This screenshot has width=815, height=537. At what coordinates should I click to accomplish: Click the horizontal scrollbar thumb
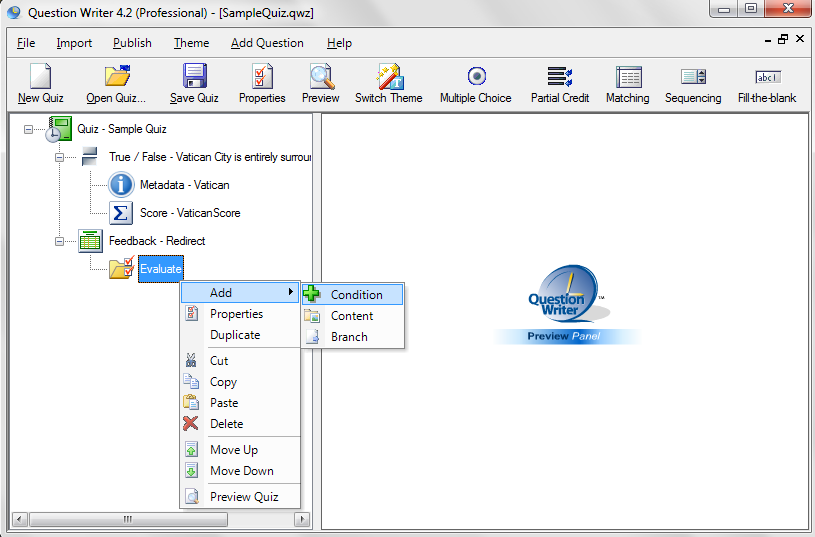128,519
